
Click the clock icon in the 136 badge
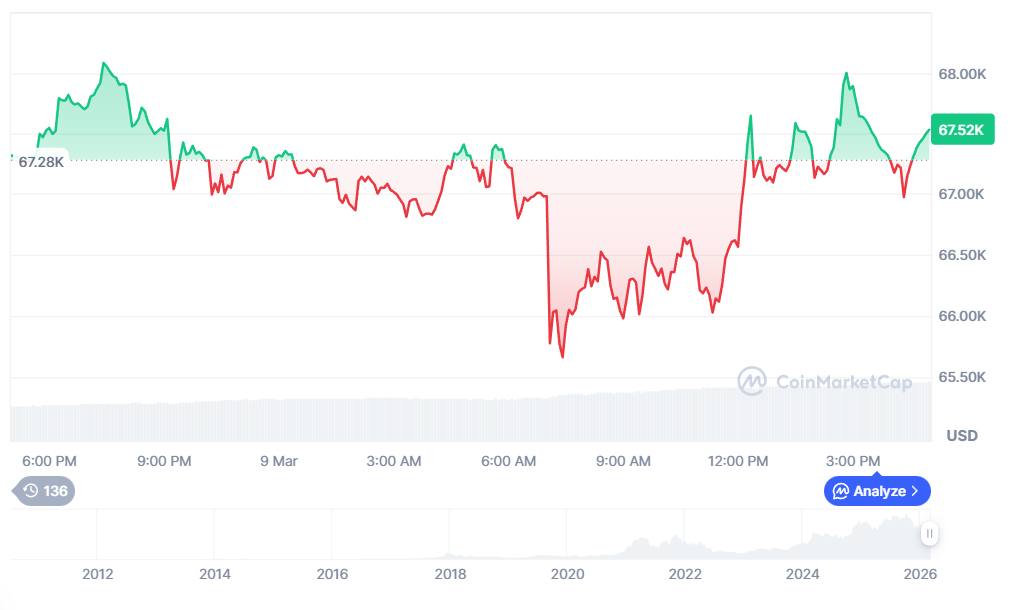coord(31,491)
